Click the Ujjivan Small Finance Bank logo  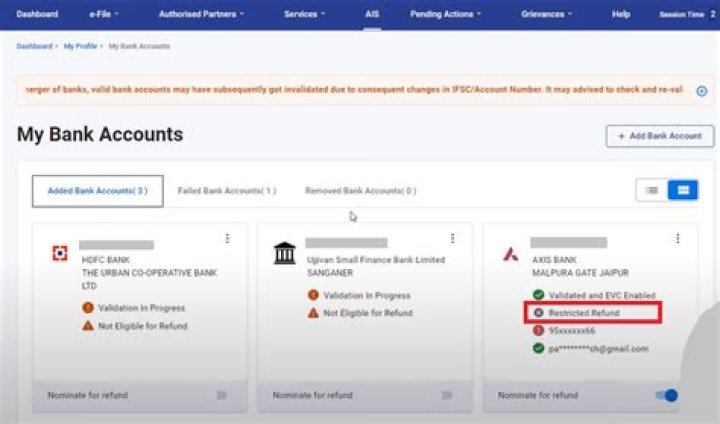point(285,253)
